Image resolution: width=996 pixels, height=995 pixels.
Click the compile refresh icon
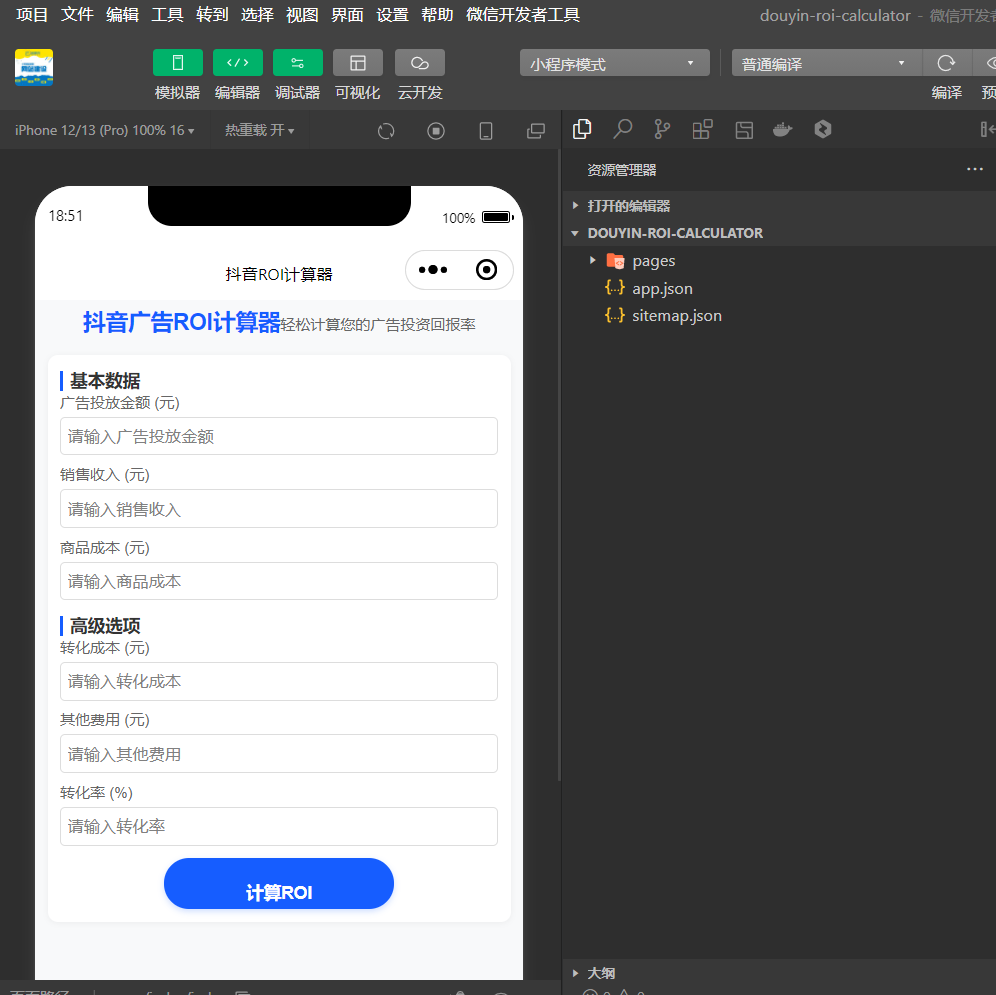click(x=946, y=63)
